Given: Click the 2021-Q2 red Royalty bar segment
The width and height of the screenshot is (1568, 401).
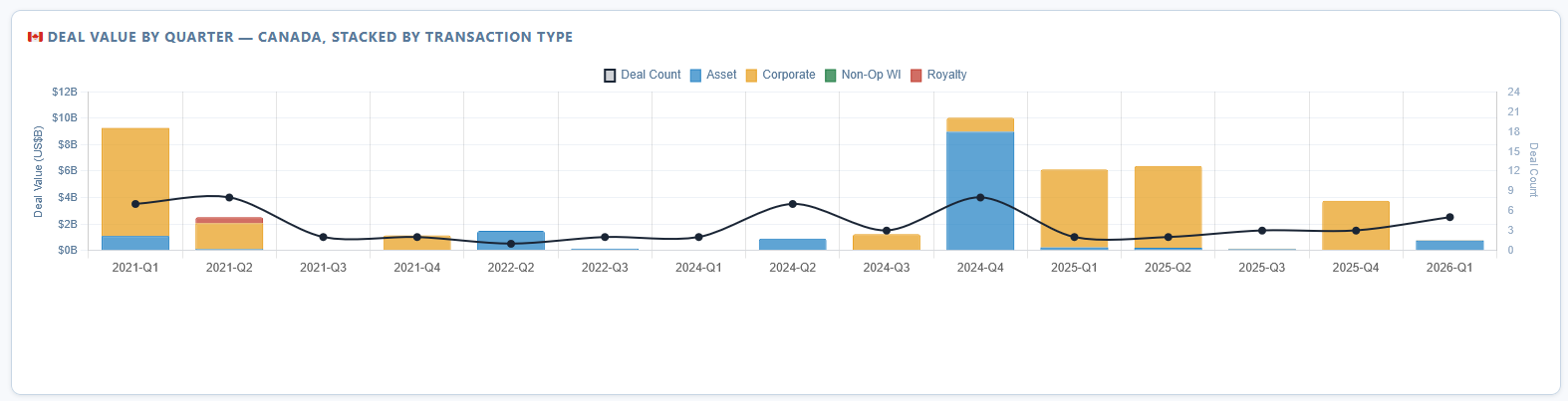Looking at the screenshot, I should pyautogui.click(x=229, y=220).
